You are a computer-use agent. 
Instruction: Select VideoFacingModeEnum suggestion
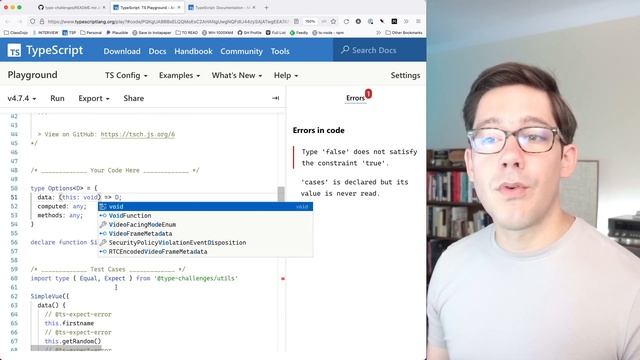point(205,224)
